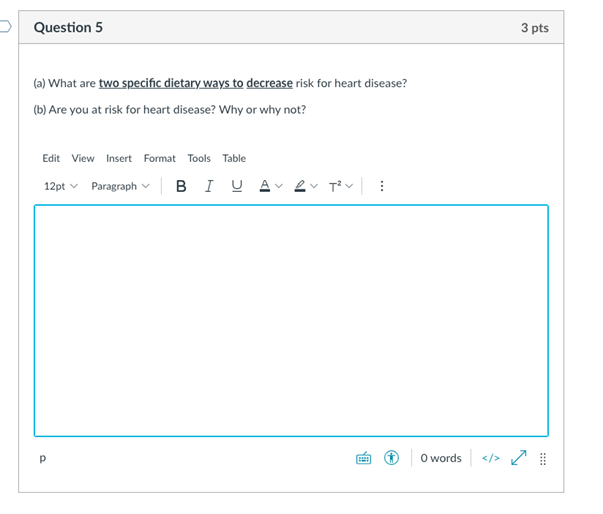Viewport: 603px width, 514px height.
Task: View keyboard shortcuts icon
Action: pos(363,458)
